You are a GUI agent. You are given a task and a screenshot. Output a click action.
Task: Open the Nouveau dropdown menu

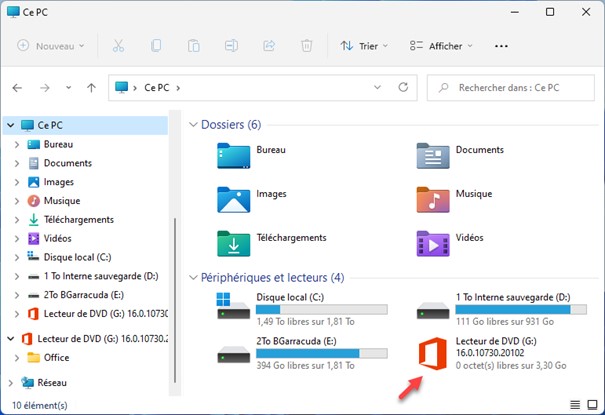(x=52, y=46)
